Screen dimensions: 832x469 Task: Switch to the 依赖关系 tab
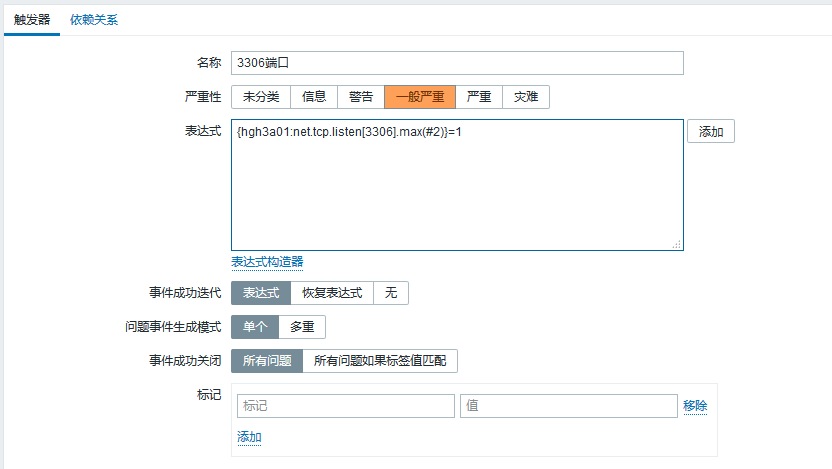(x=94, y=20)
